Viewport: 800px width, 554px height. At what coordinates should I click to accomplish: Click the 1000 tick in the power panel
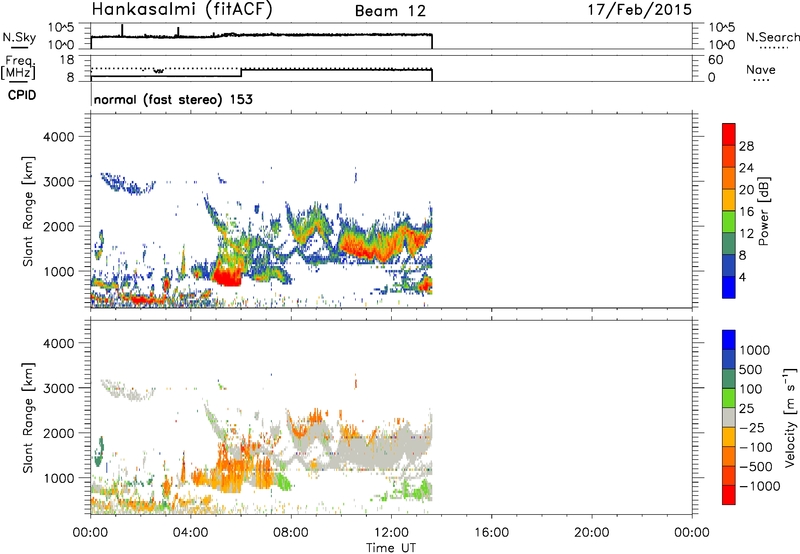[x=59, y=271]
